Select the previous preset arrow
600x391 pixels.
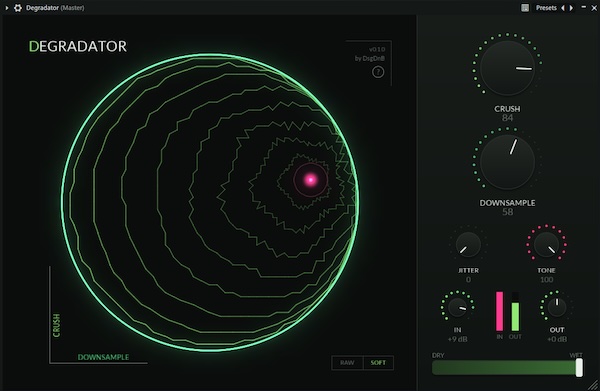click(563, 8)
